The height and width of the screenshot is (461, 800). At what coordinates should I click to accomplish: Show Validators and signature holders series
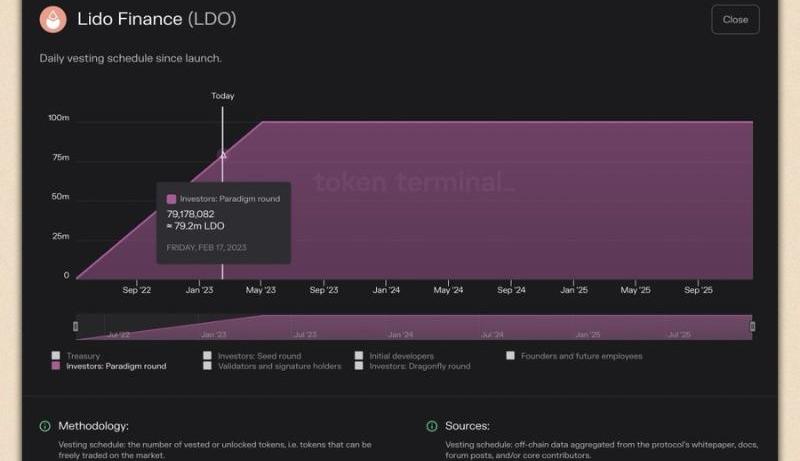(208, 367)
